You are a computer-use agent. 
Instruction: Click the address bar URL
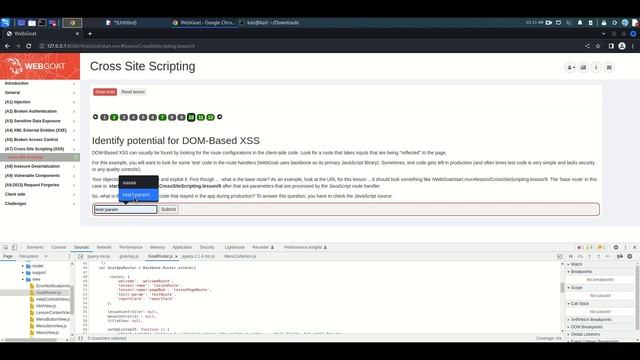point(121,46)
